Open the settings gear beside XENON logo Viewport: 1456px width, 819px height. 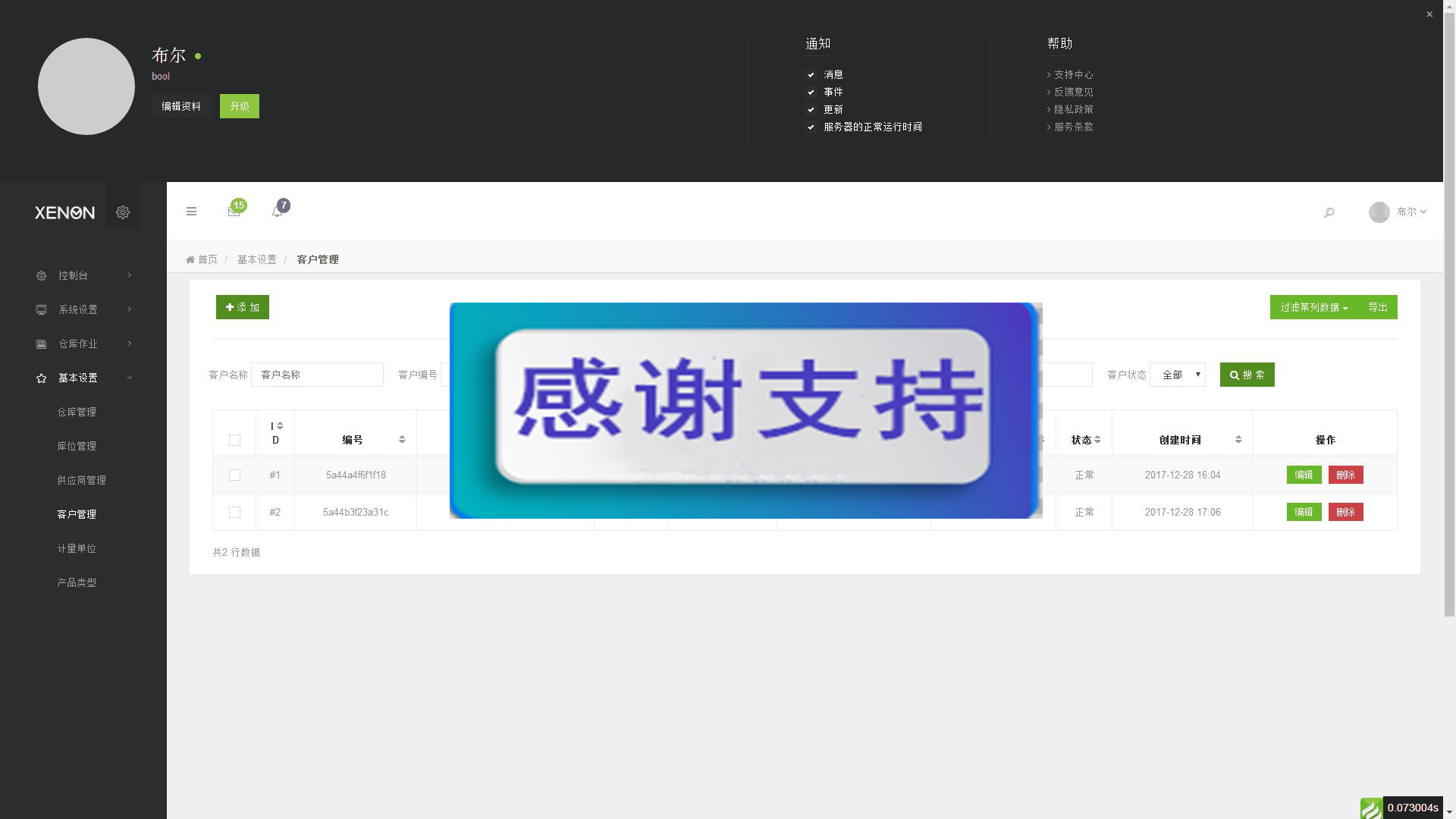click(123, 212)
